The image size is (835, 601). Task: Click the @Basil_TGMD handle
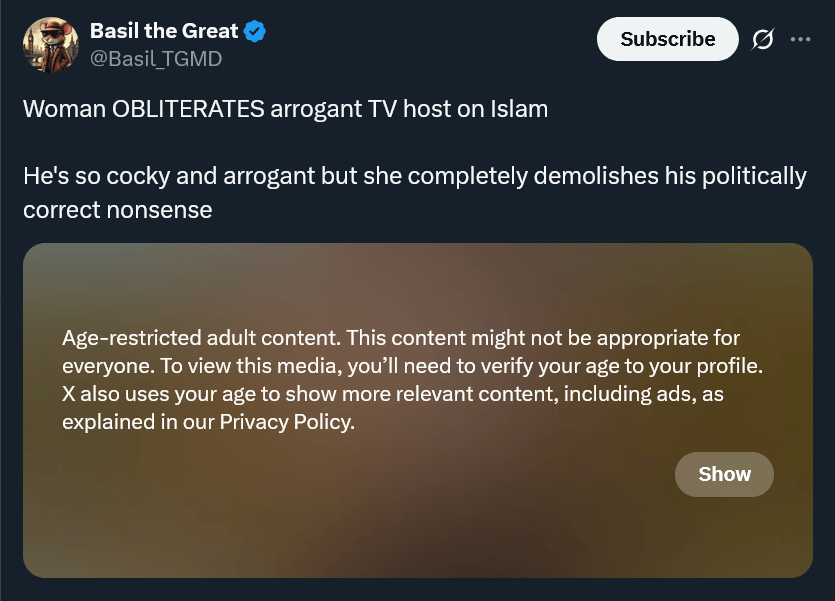point(156,58)
